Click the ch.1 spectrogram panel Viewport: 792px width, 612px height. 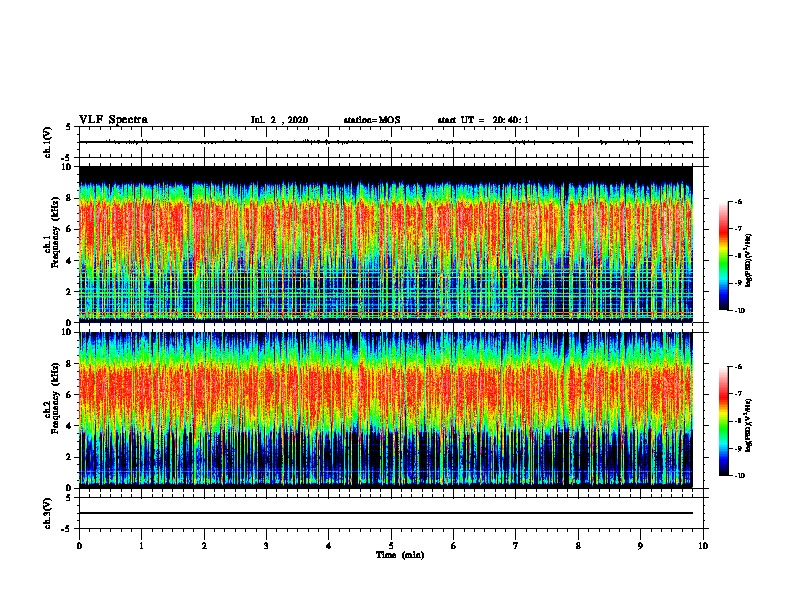click(386, 244)
